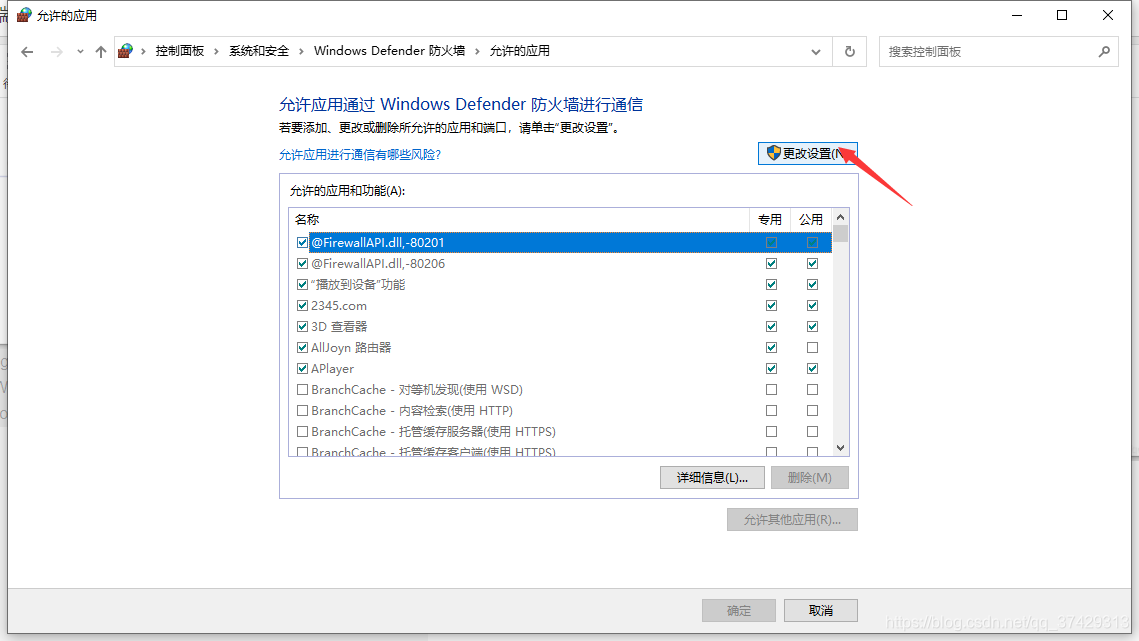Click the search magnifier icon
Image resolution: width=1139 pixels, height=641 pixels.
point(1104,52)
